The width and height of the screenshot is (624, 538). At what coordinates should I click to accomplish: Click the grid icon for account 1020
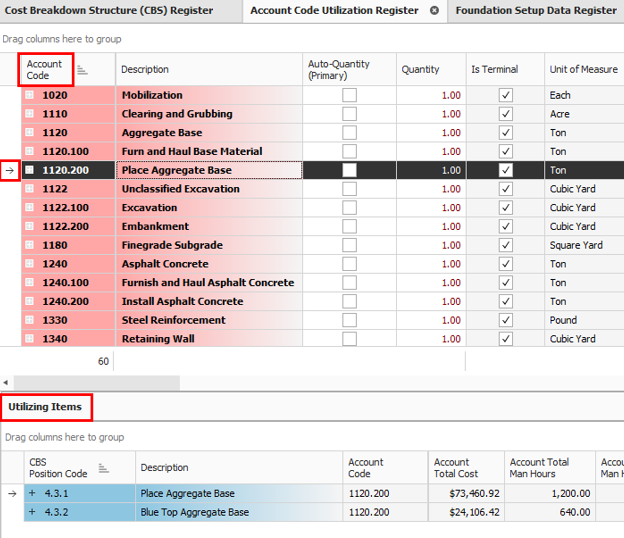pos(30,95)
